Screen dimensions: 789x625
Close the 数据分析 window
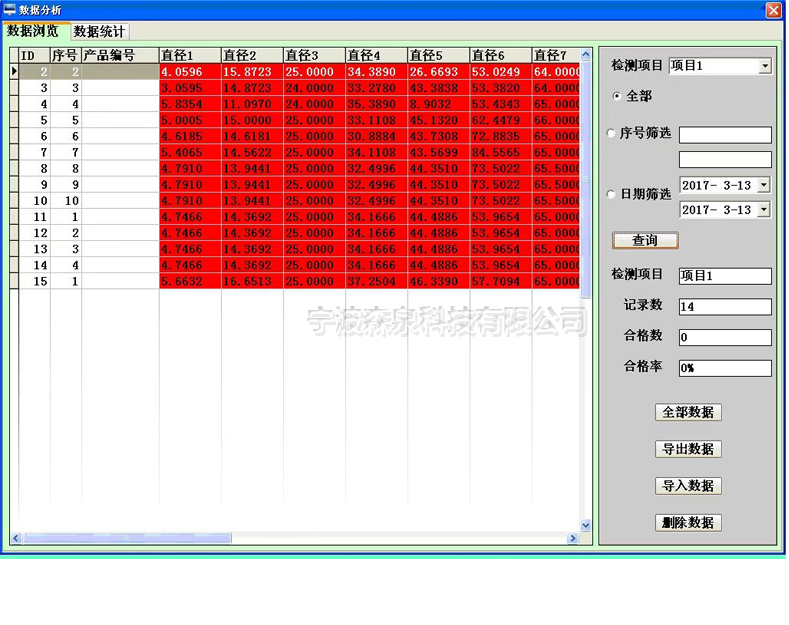pyautogui.click(x=773, y=10)
